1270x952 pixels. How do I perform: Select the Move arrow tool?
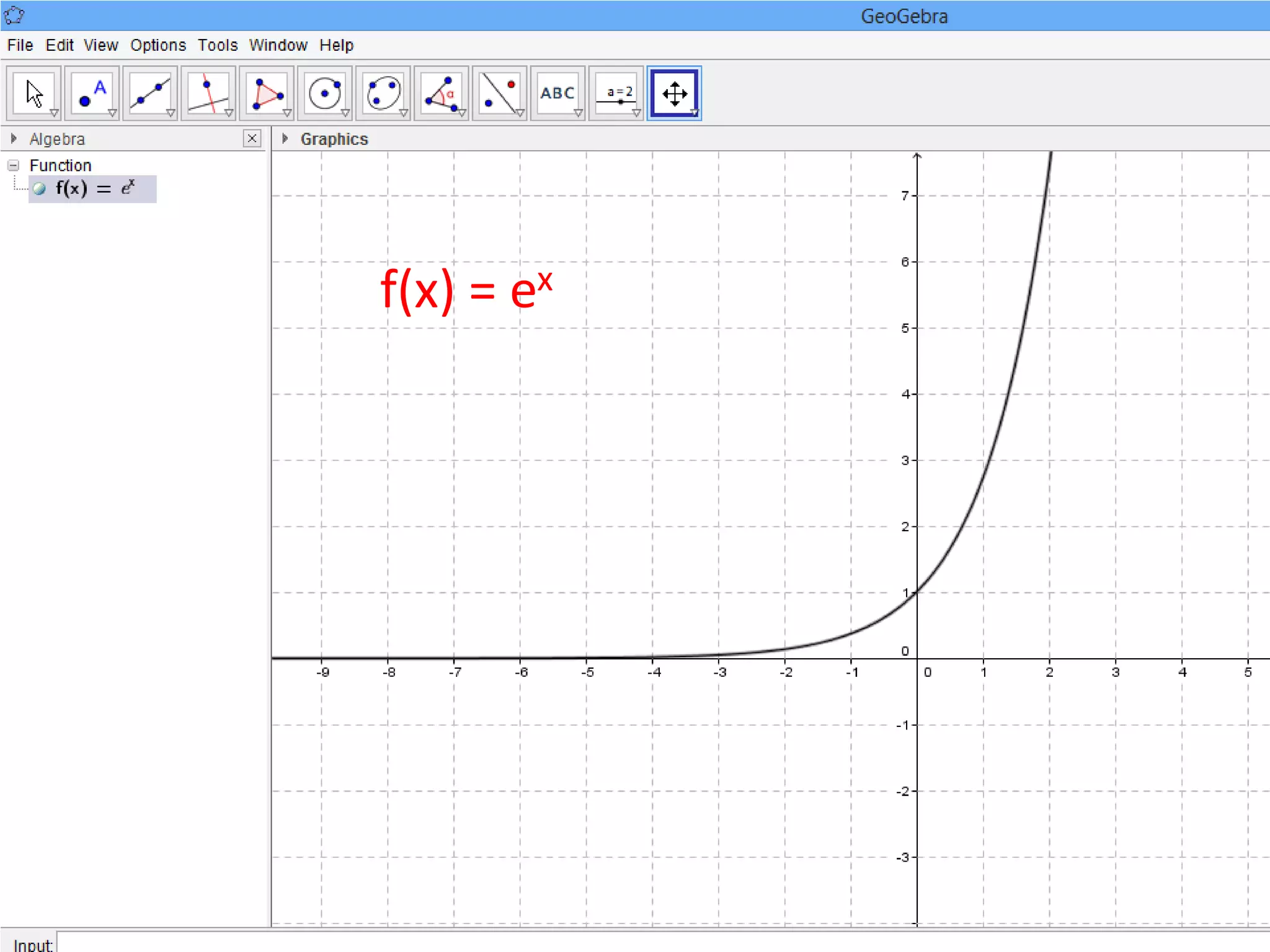33,93
